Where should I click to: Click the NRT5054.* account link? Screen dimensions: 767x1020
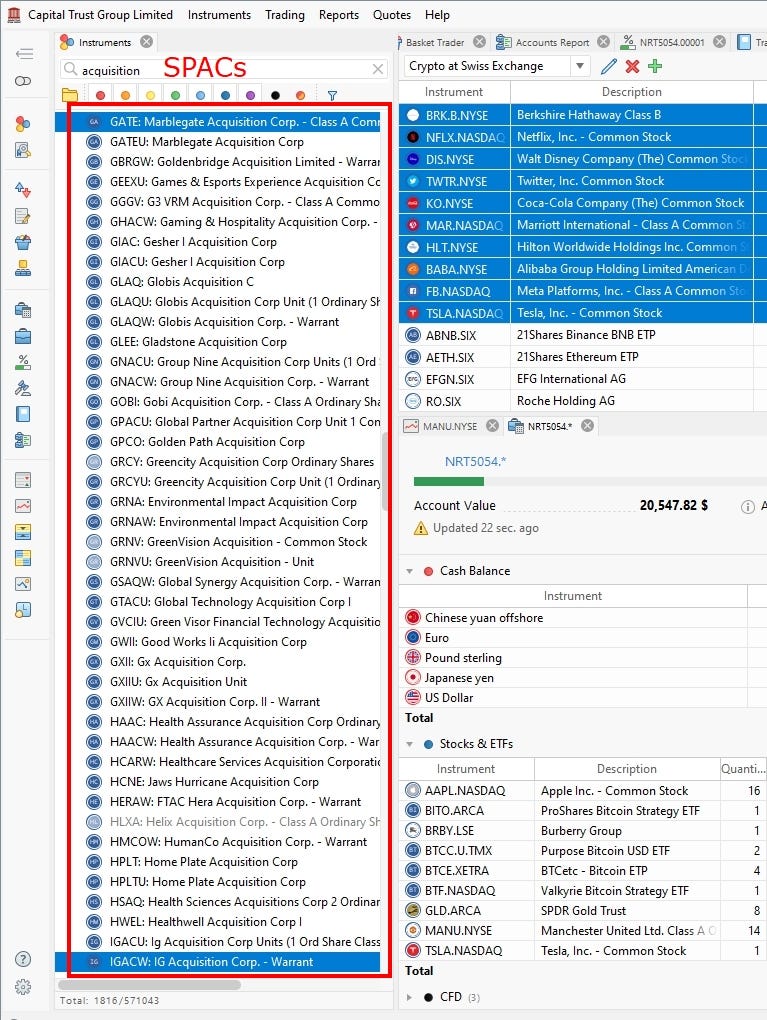pyautogui.click(x=476, y=462)
